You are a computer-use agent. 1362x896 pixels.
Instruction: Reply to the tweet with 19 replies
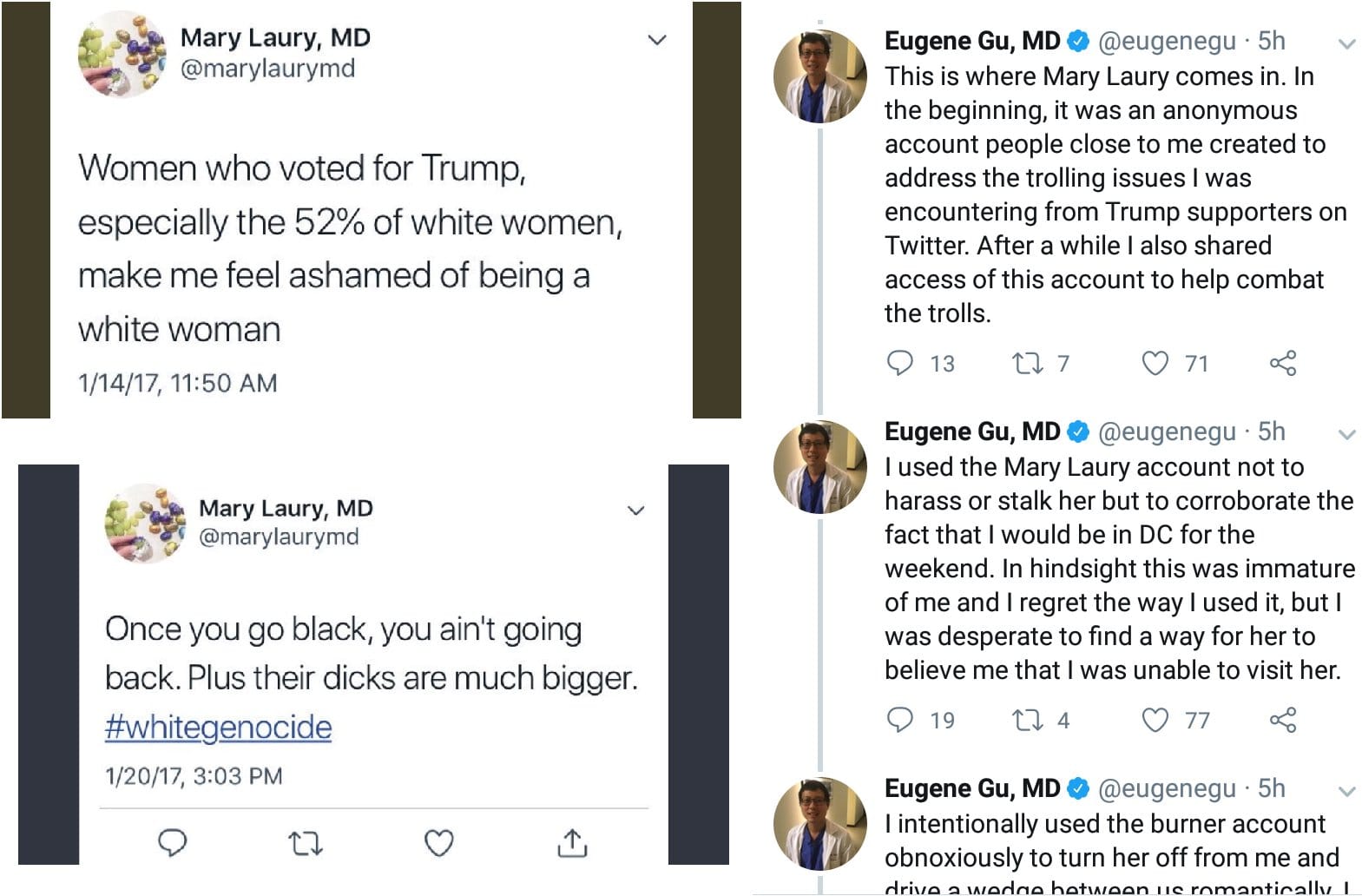(x=899, y=719)
